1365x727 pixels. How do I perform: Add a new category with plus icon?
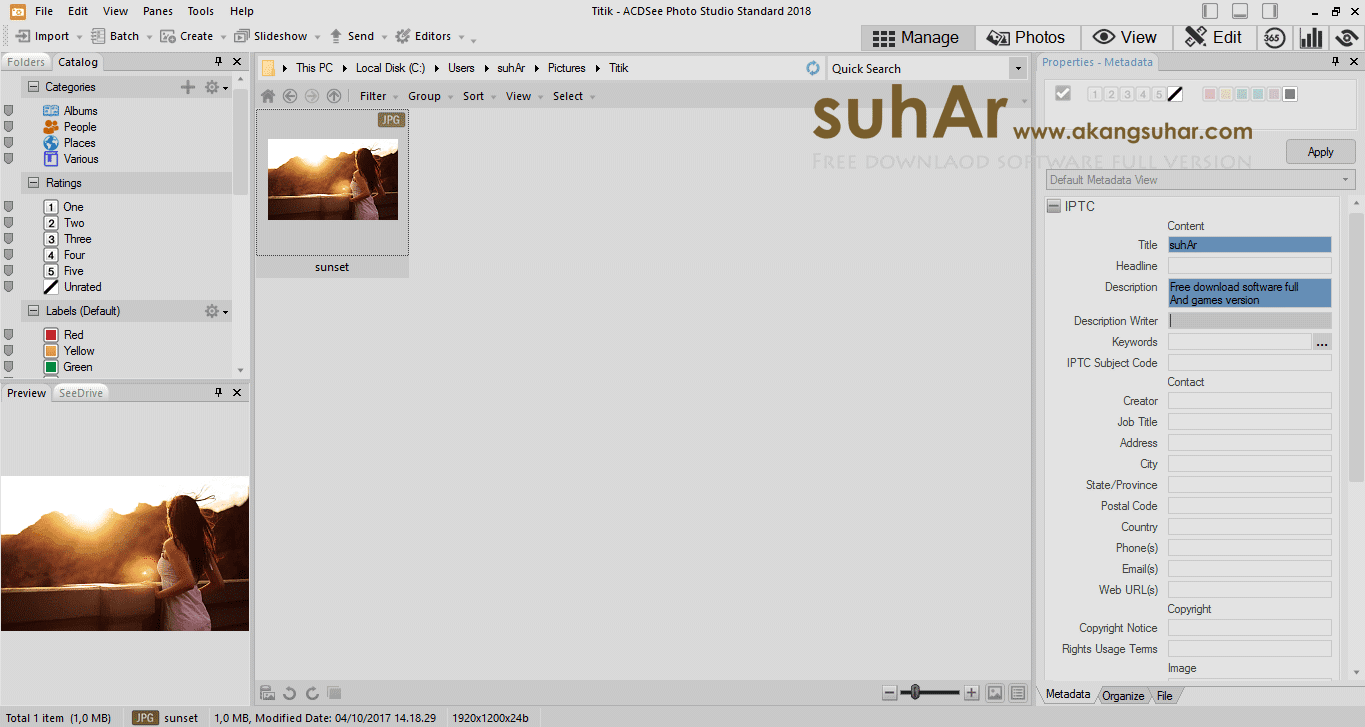pyautogui.click(x=188, y=87)
